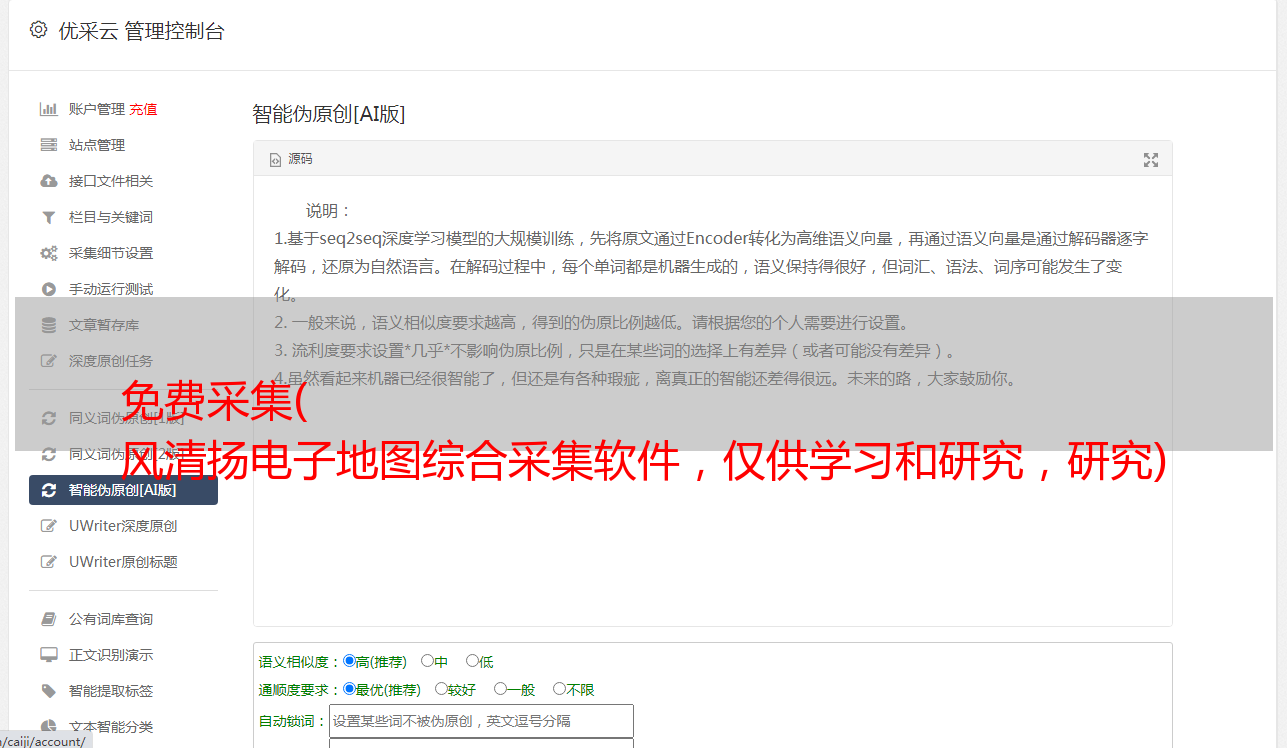Click the server icon next to 站点管理

tap(48, 145)
